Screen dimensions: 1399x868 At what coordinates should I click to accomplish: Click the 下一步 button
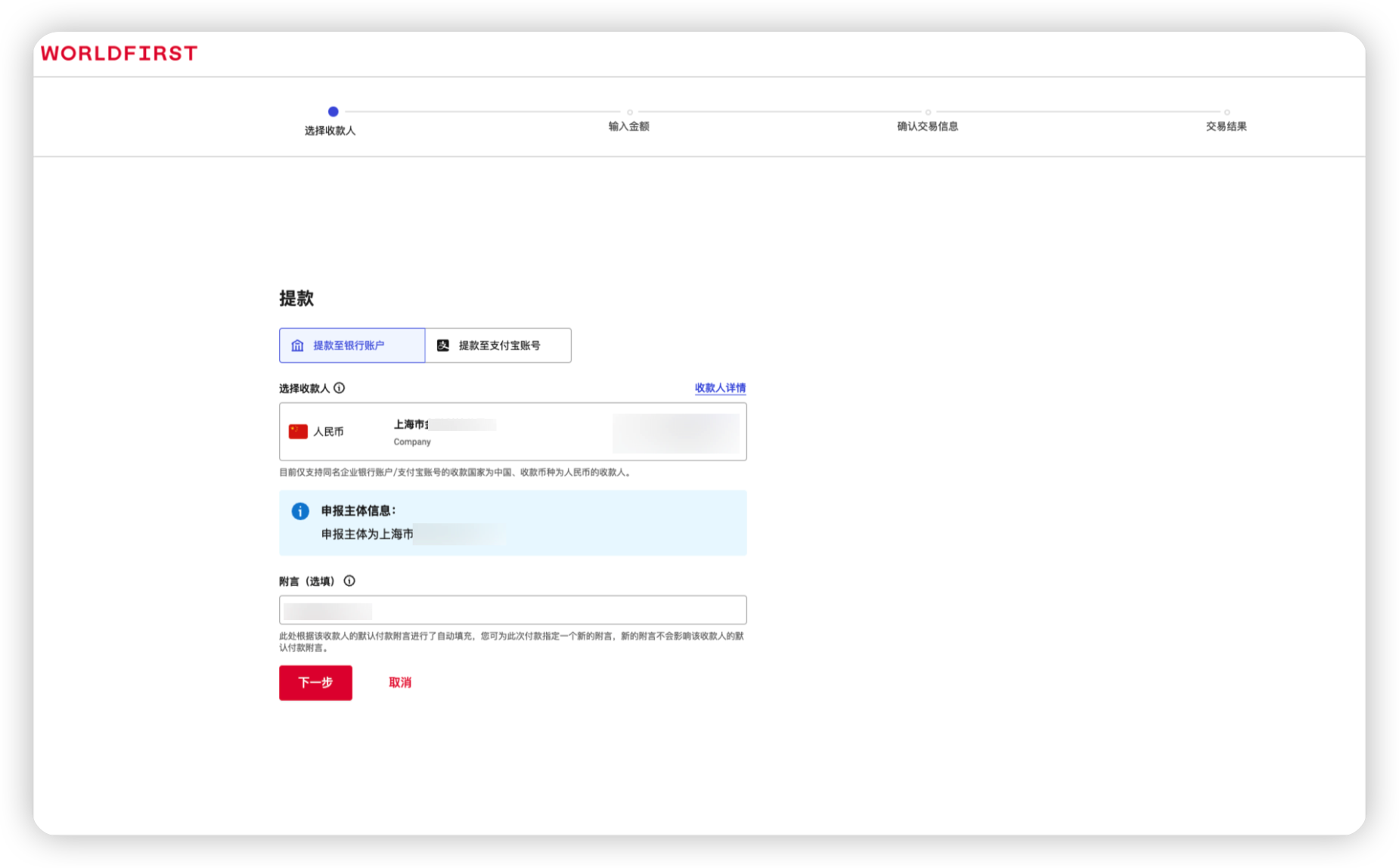pos(315,683)
